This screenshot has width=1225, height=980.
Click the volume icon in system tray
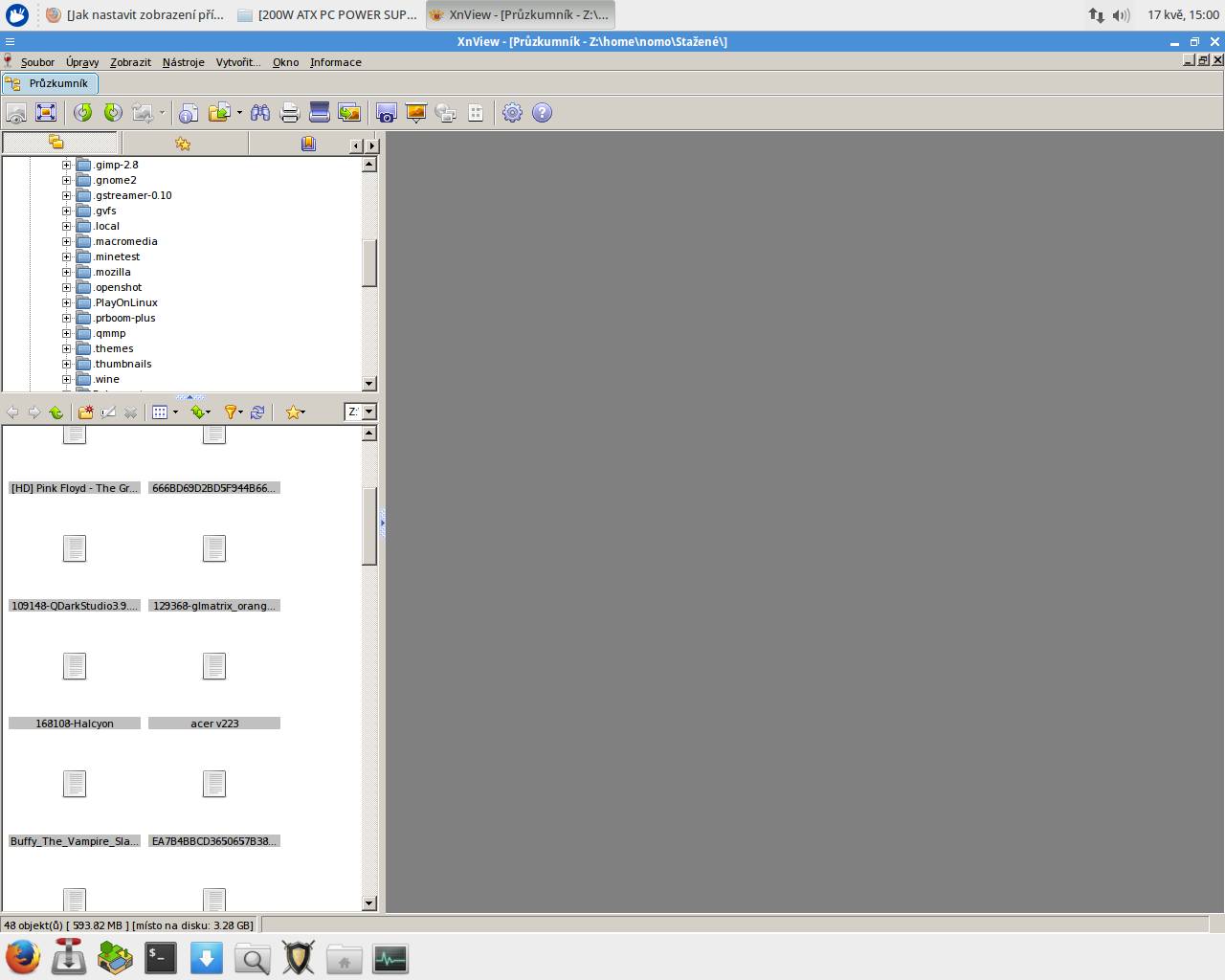pyautogui.click(x=1122, y=14)
